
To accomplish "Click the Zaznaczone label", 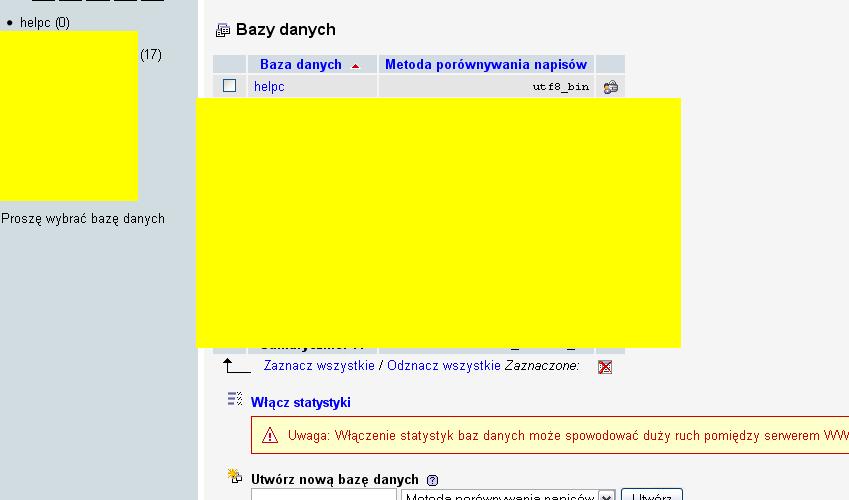I will click(541, 366).
